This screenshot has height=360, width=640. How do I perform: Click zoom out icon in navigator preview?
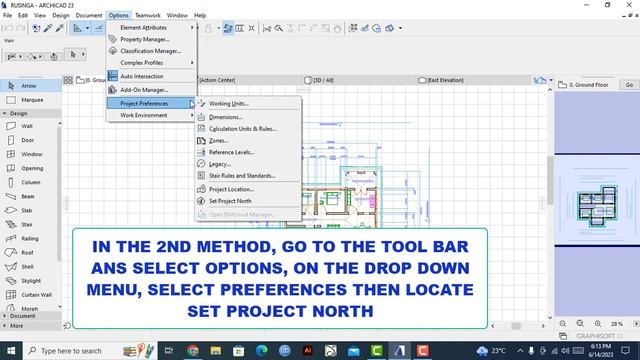(563, 324)
